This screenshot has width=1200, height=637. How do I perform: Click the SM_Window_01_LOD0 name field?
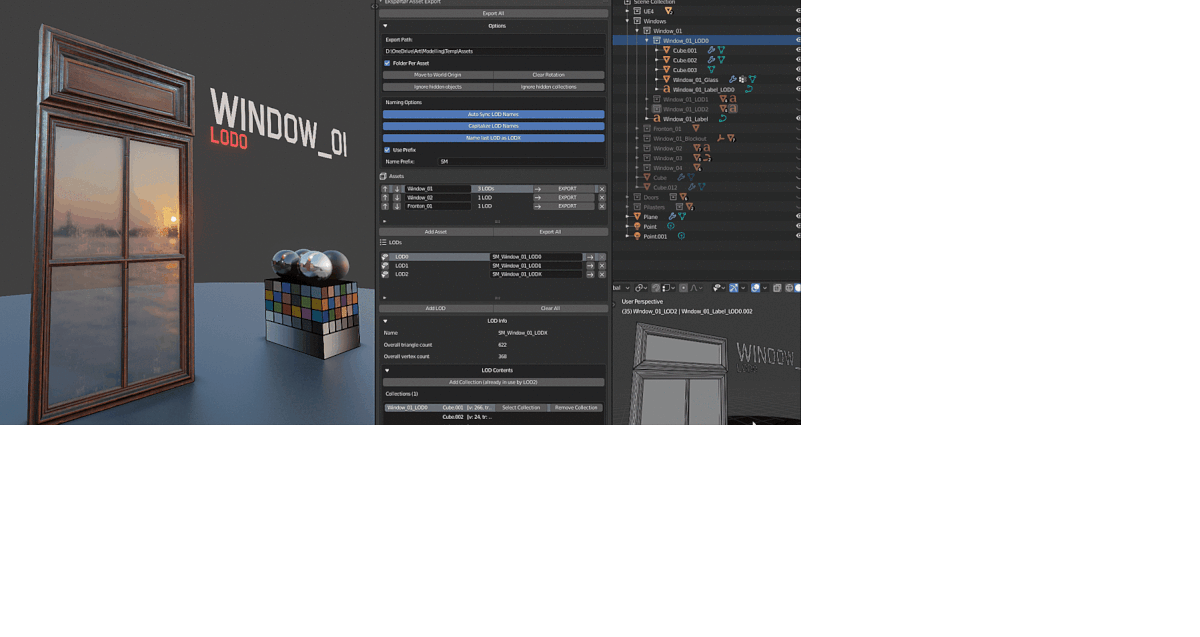pos(536,257)
